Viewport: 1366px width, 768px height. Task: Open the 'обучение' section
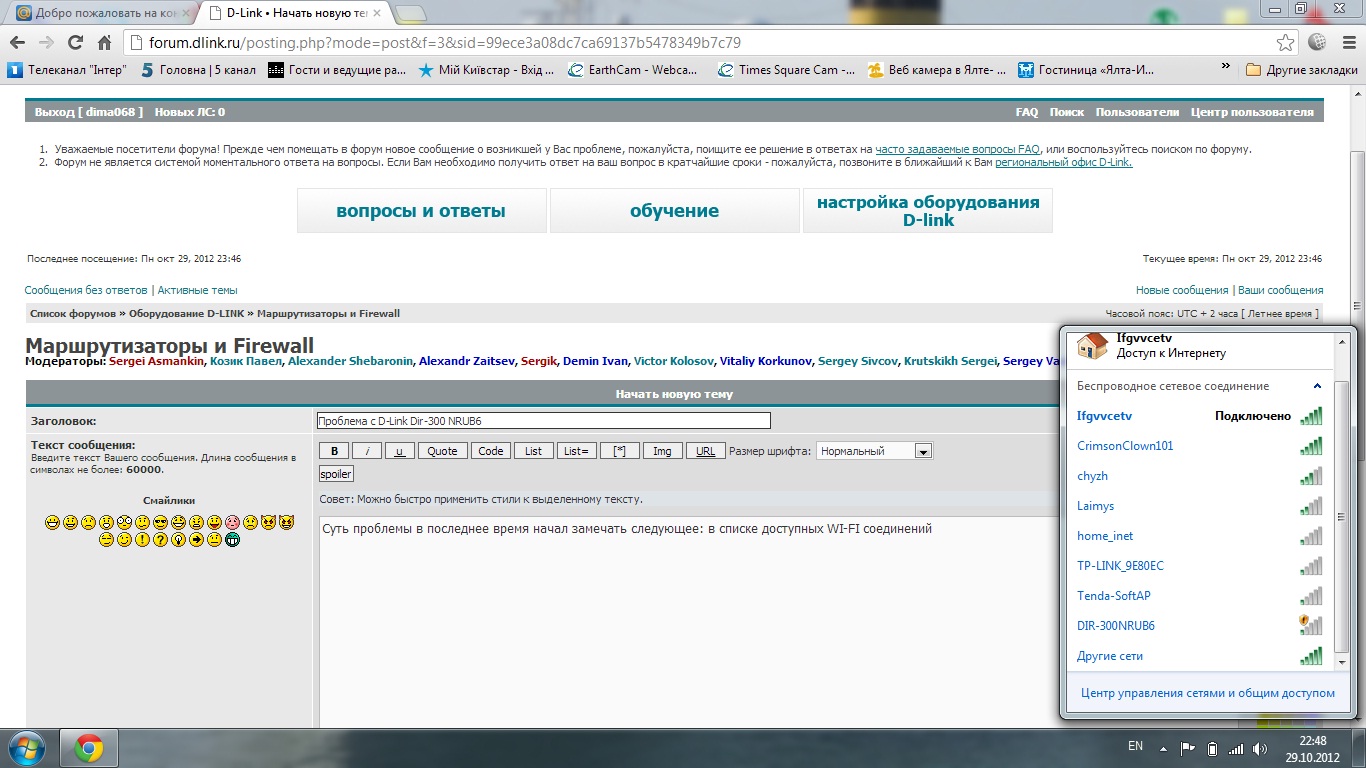click(674, 211)
